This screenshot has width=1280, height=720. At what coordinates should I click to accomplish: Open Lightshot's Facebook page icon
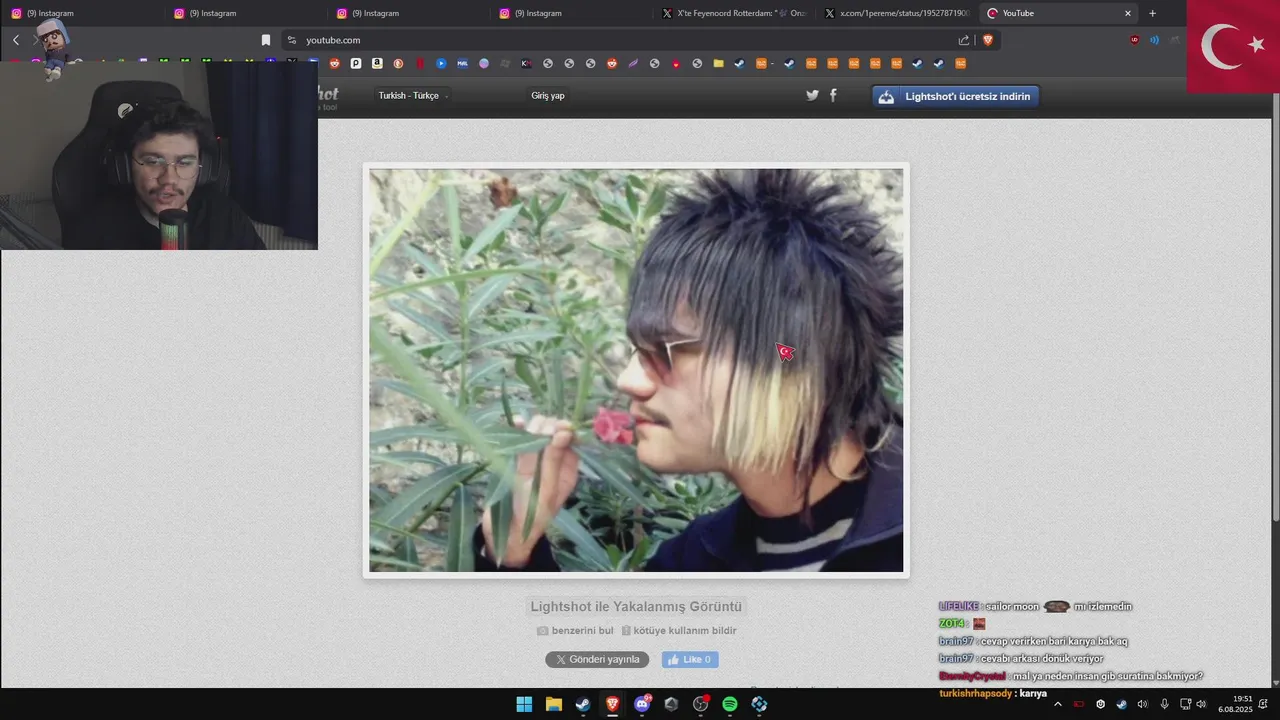[833, 95]
